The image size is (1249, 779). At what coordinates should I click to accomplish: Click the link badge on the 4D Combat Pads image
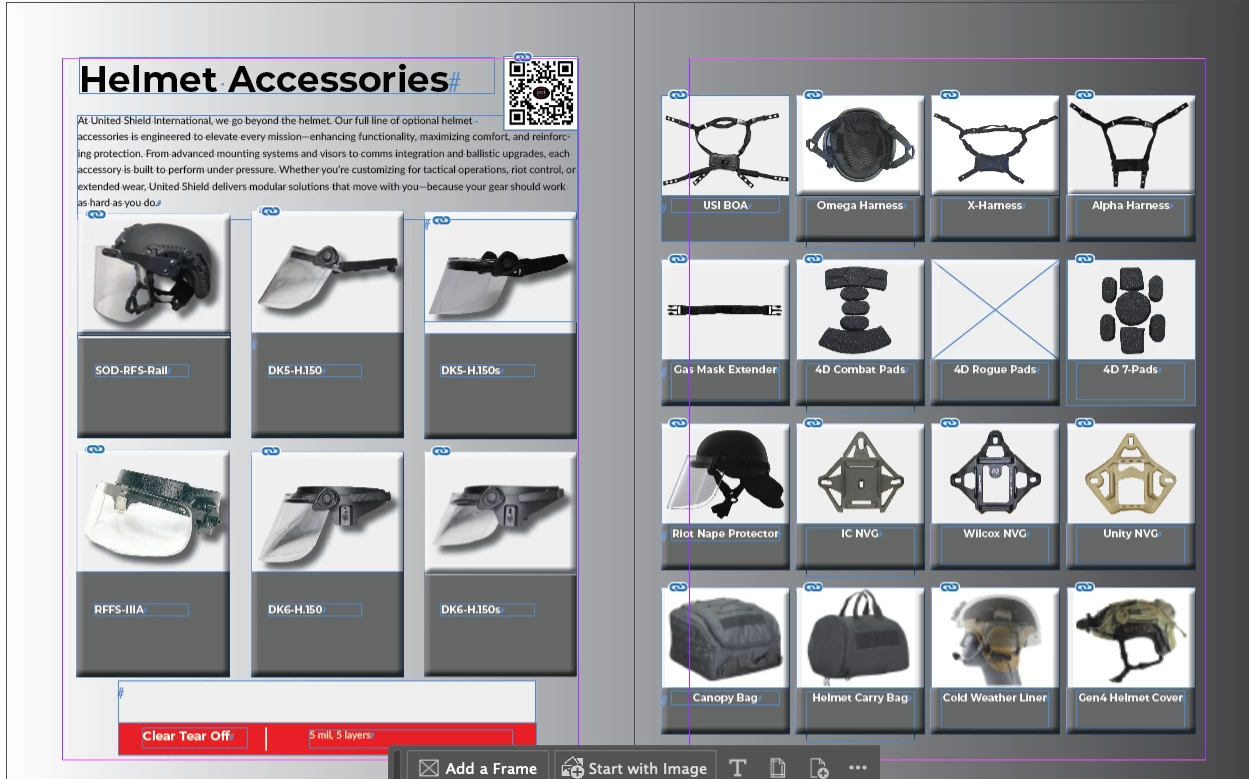coord(814,259)
